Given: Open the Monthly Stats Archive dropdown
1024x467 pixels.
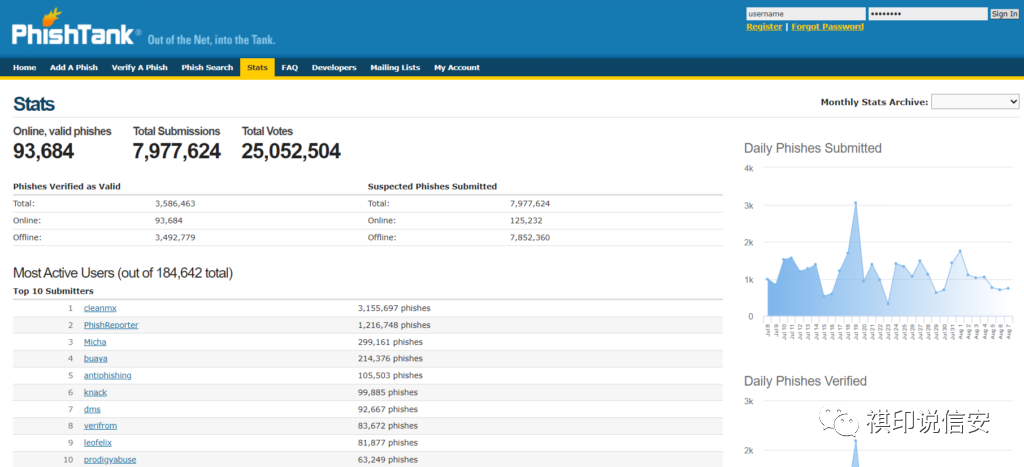Looking at the screenshot, I should (x=974, y=102).
